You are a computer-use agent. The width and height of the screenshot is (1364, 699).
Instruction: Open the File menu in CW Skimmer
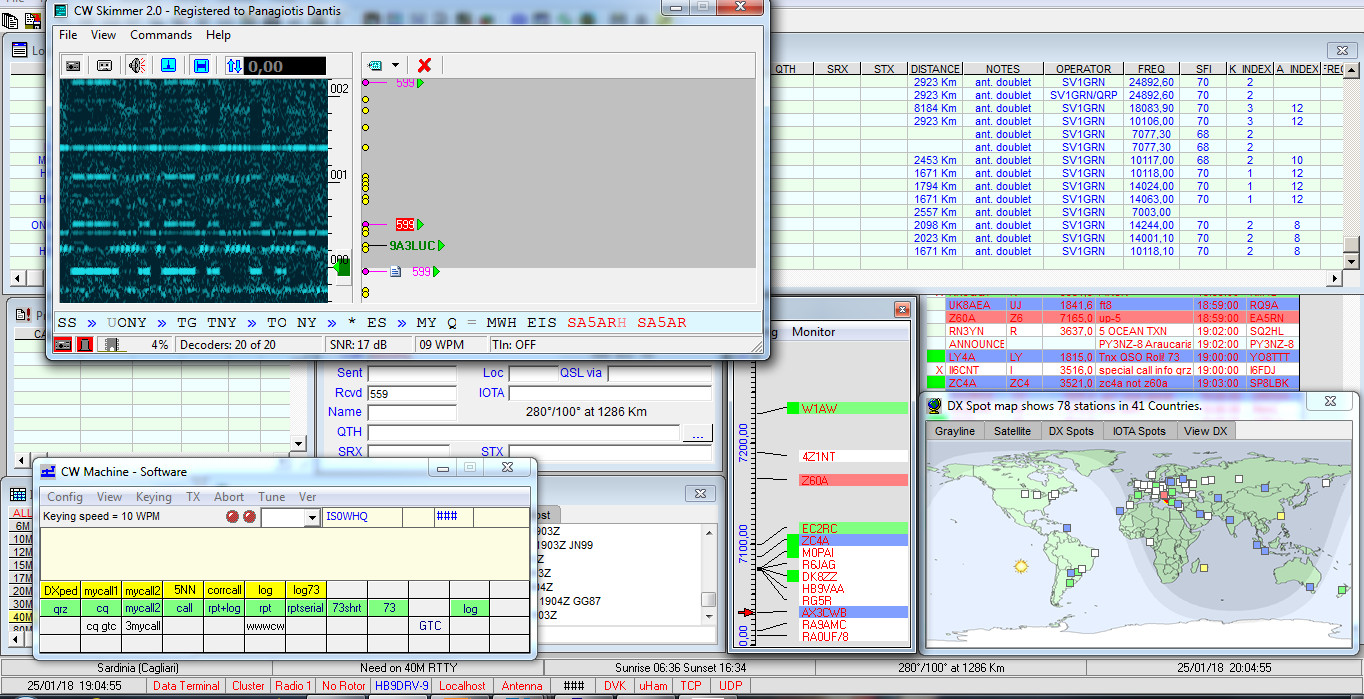68,35
